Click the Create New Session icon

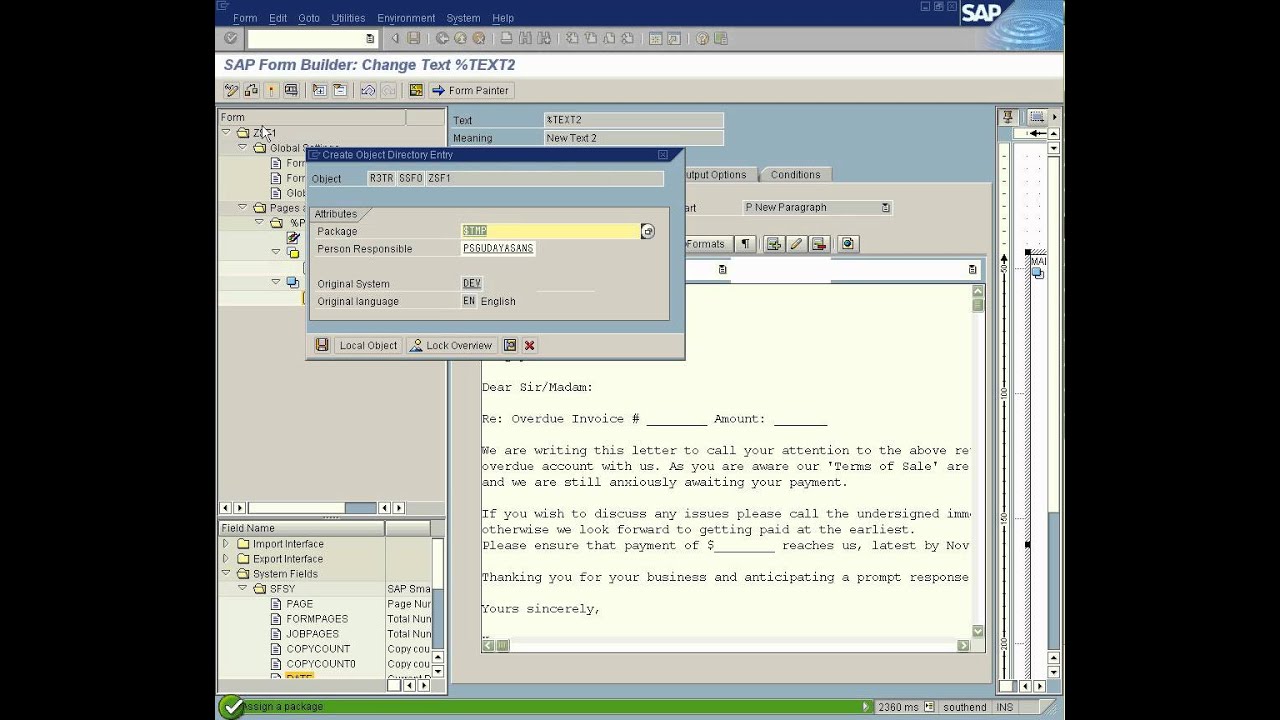pyautogui.click(x=655, y=38)
